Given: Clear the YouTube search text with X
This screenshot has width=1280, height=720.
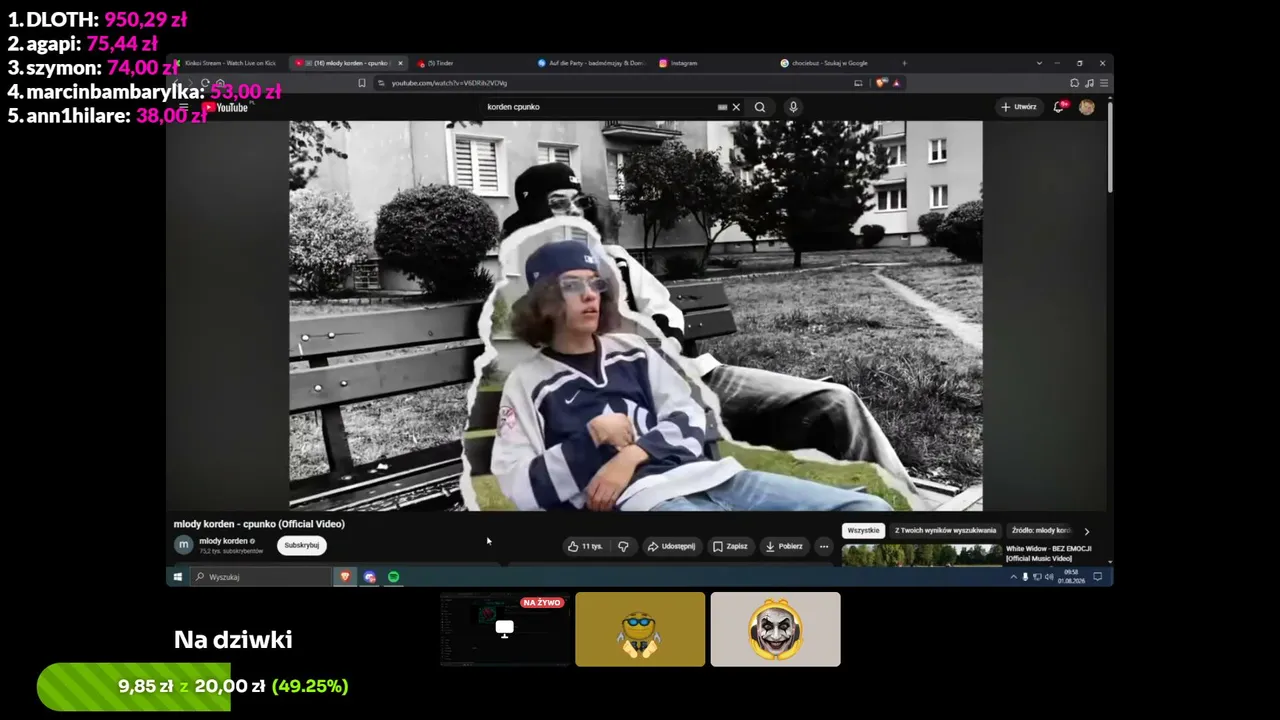Looking at the screenshot, I should [736, 107].
